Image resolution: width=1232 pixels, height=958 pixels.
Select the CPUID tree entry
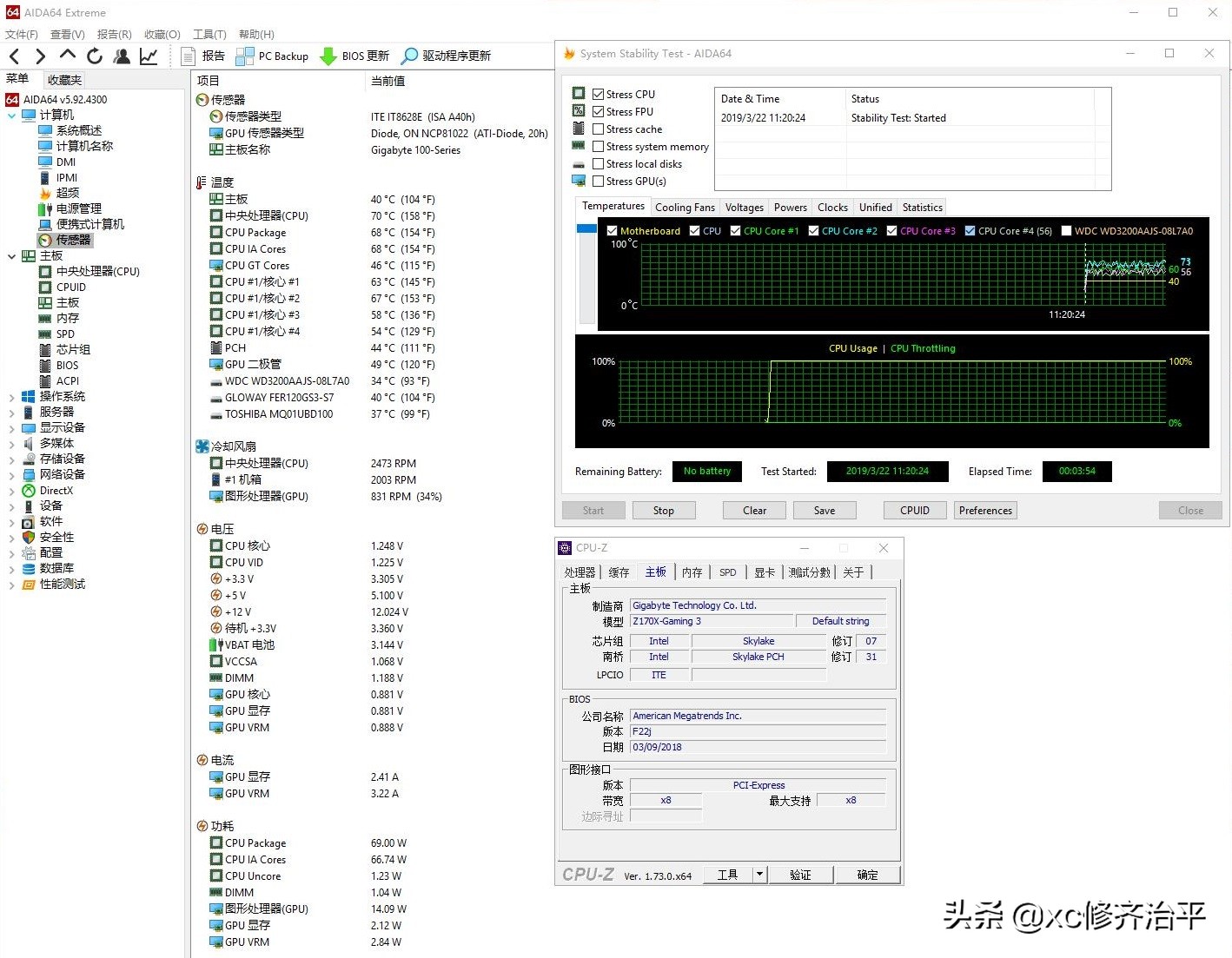pos(71,287)
